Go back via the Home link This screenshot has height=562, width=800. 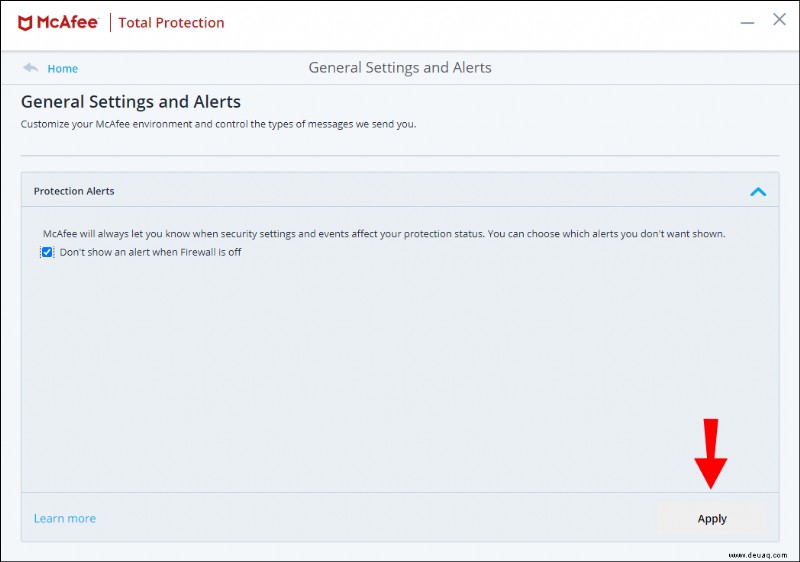coord(63,68)
